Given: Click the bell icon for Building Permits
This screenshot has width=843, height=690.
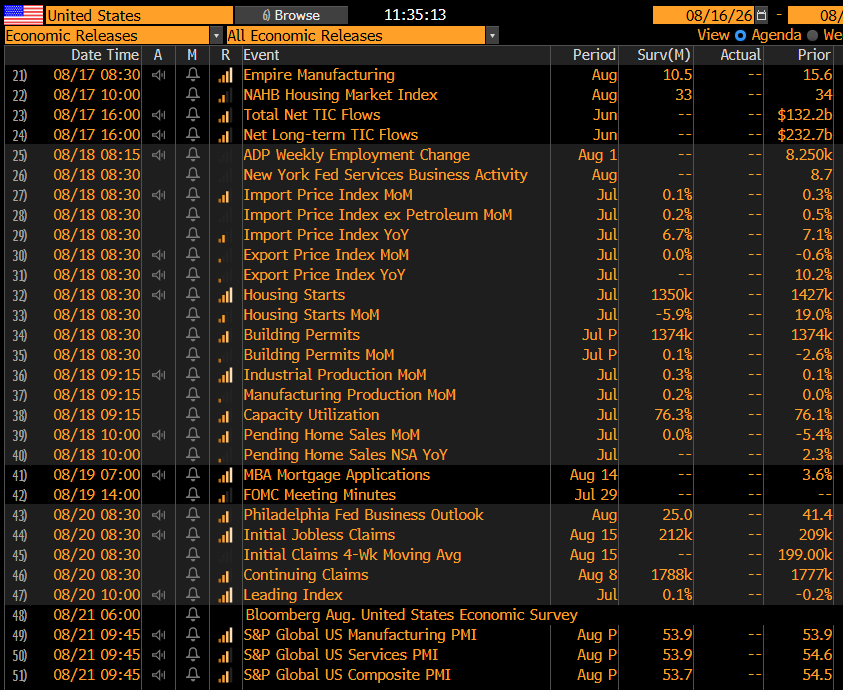Looking at the screenshot, I should (192, 335).
